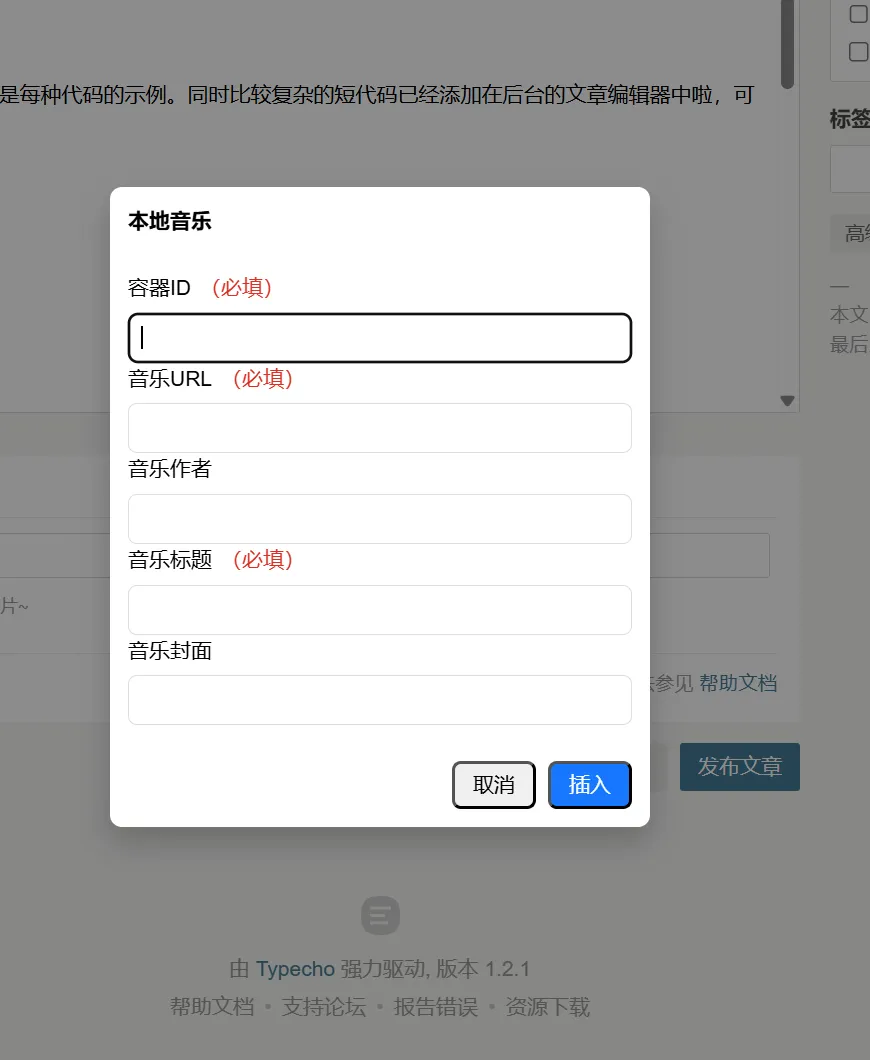
Task: Click the 音乐URL text field
Action: point(379,427)
